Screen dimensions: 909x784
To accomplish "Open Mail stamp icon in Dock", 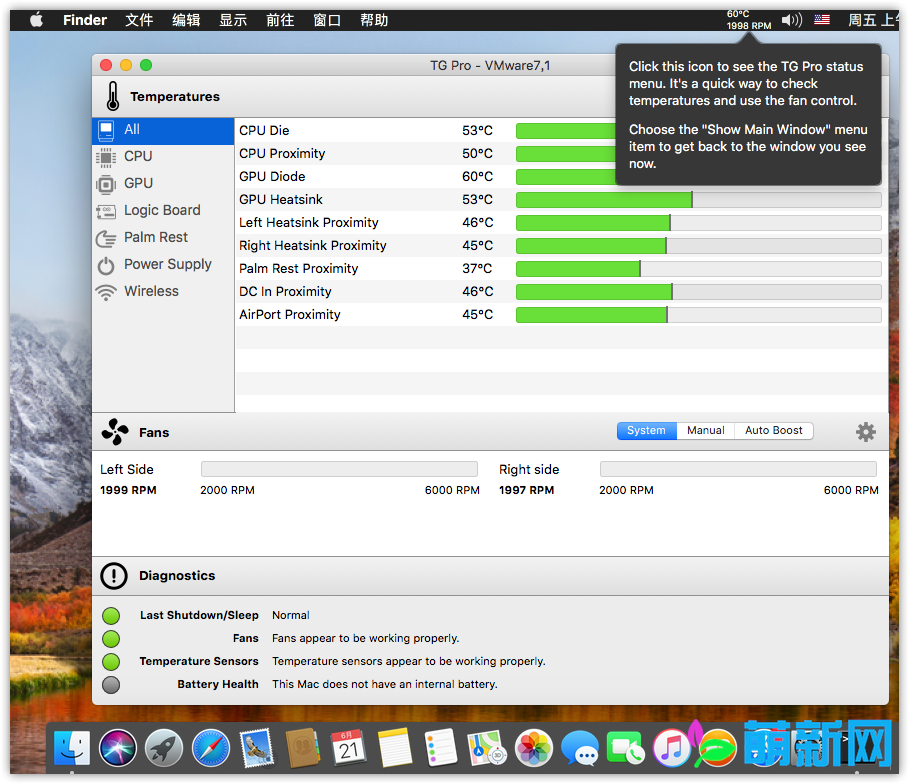I will [257, 748].
